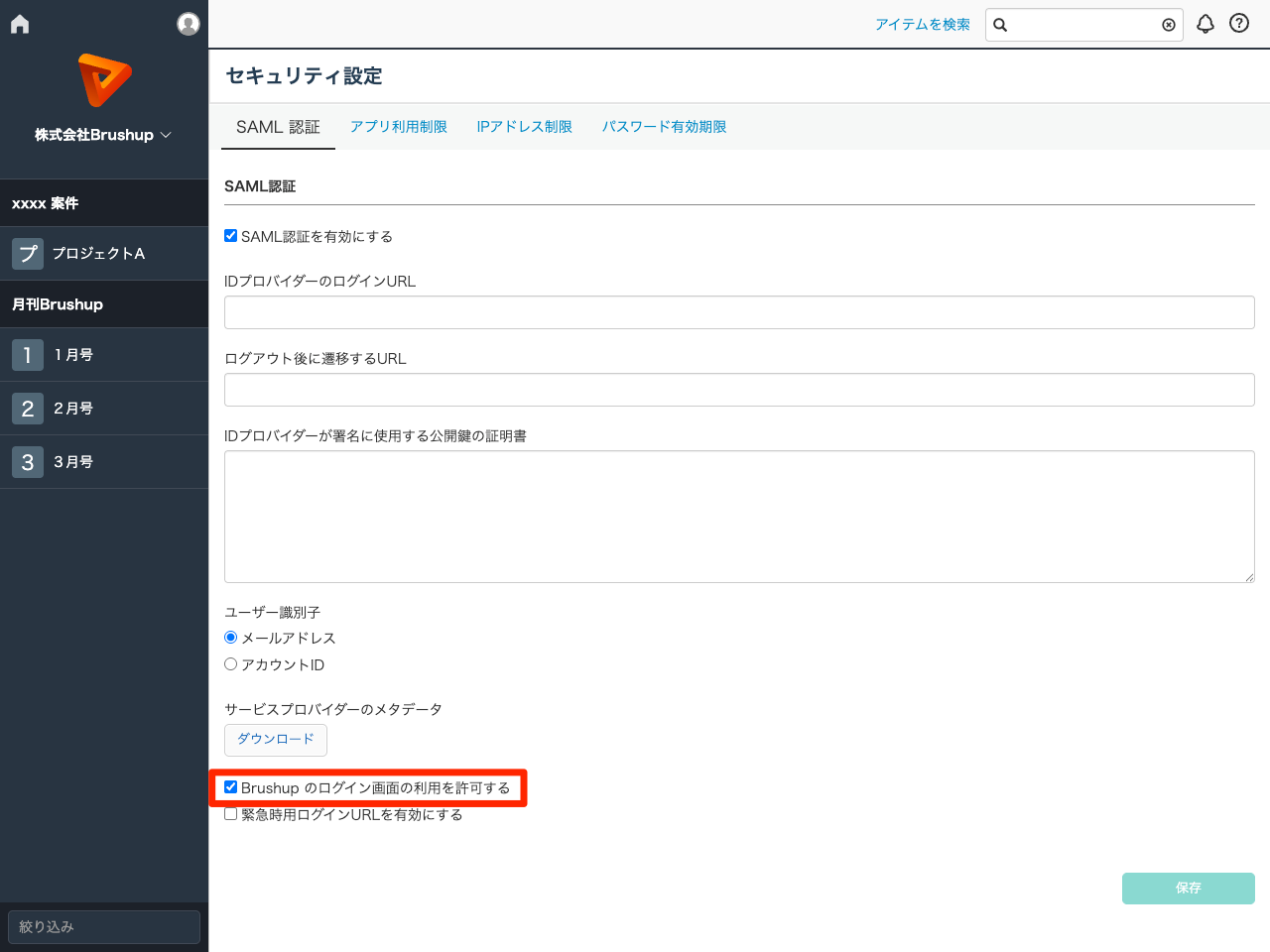Enable the 緊急時用ログインURL checkbox
The image size is (1270, 952).
pos(230,813)
